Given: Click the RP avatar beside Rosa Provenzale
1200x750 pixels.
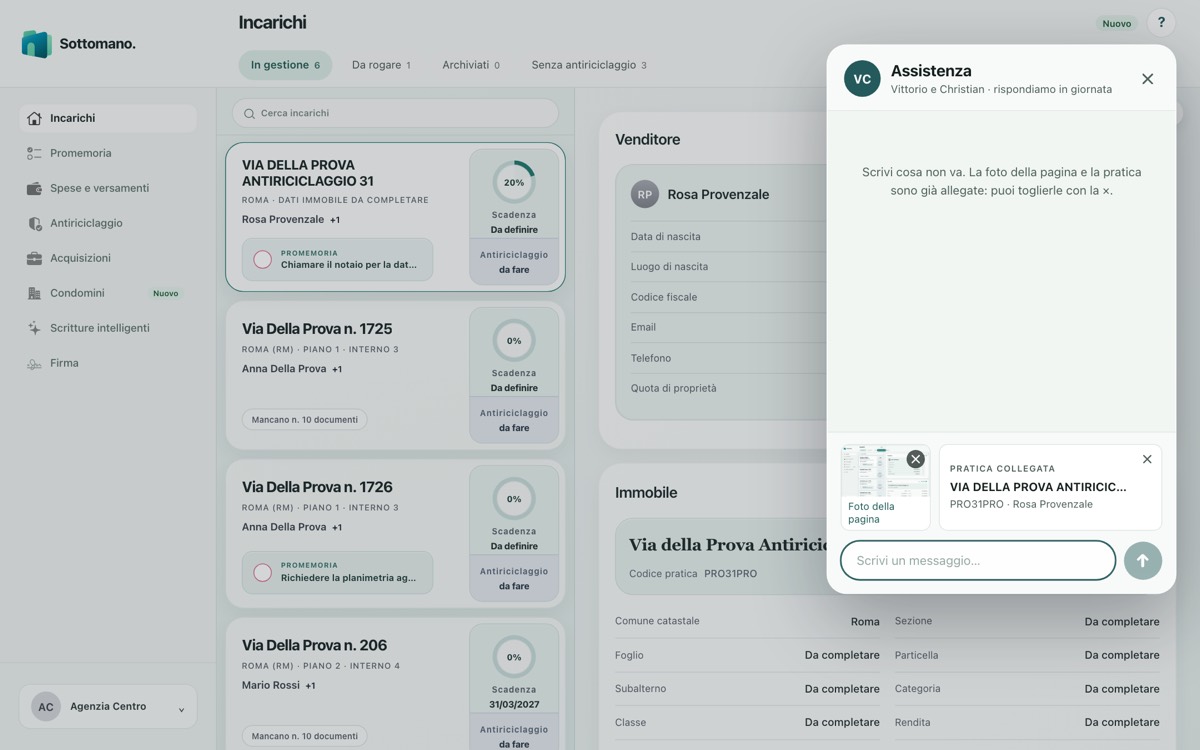Looking at the screenshot, I should click(645, 194).
